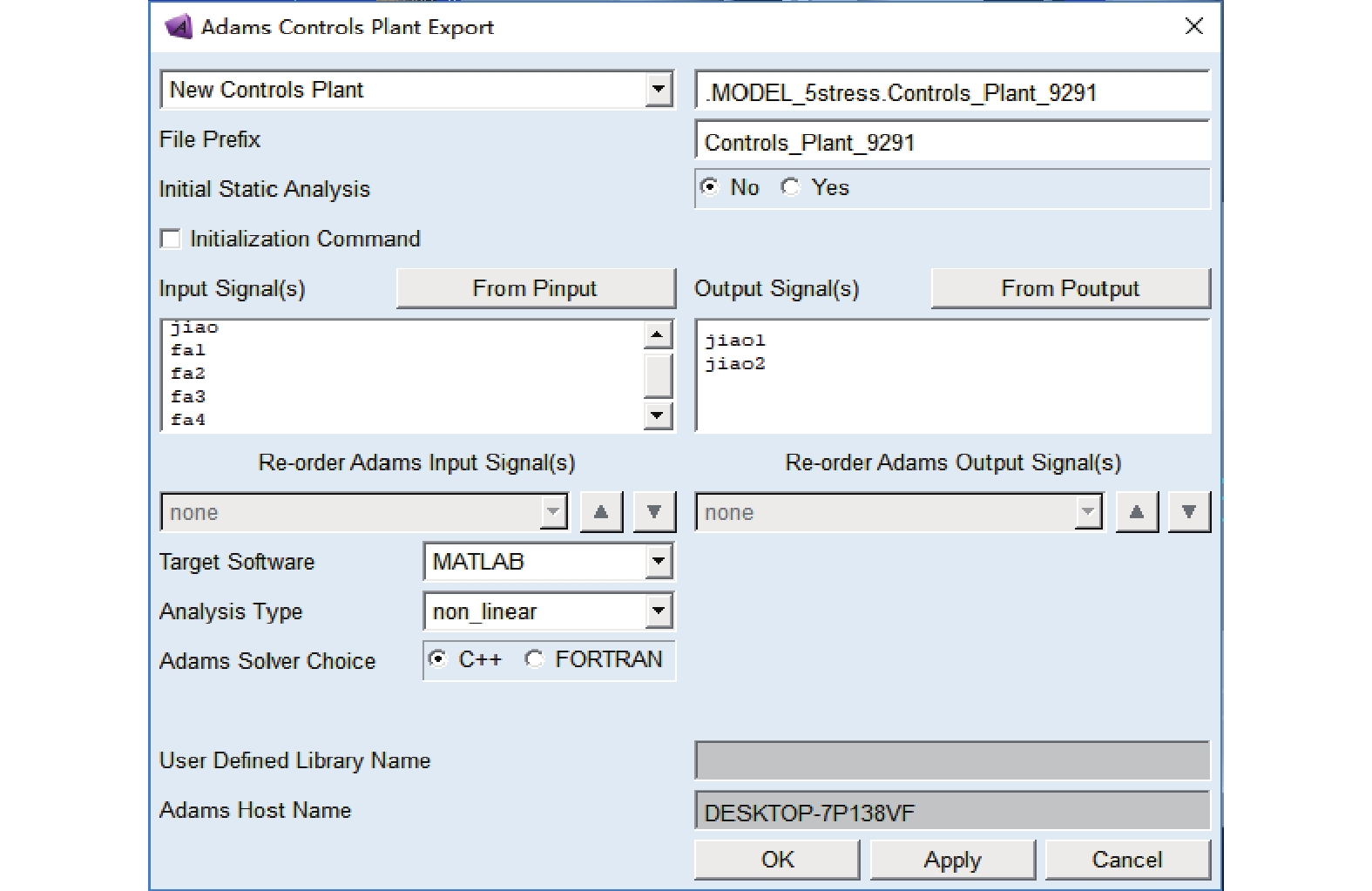Move input signal down with arrow button
The height and width of the screenshot is (891, 1372).
point(655,512)
